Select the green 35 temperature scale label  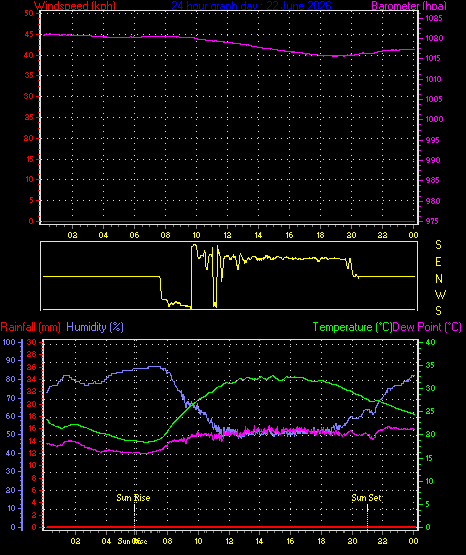[430, 365]
